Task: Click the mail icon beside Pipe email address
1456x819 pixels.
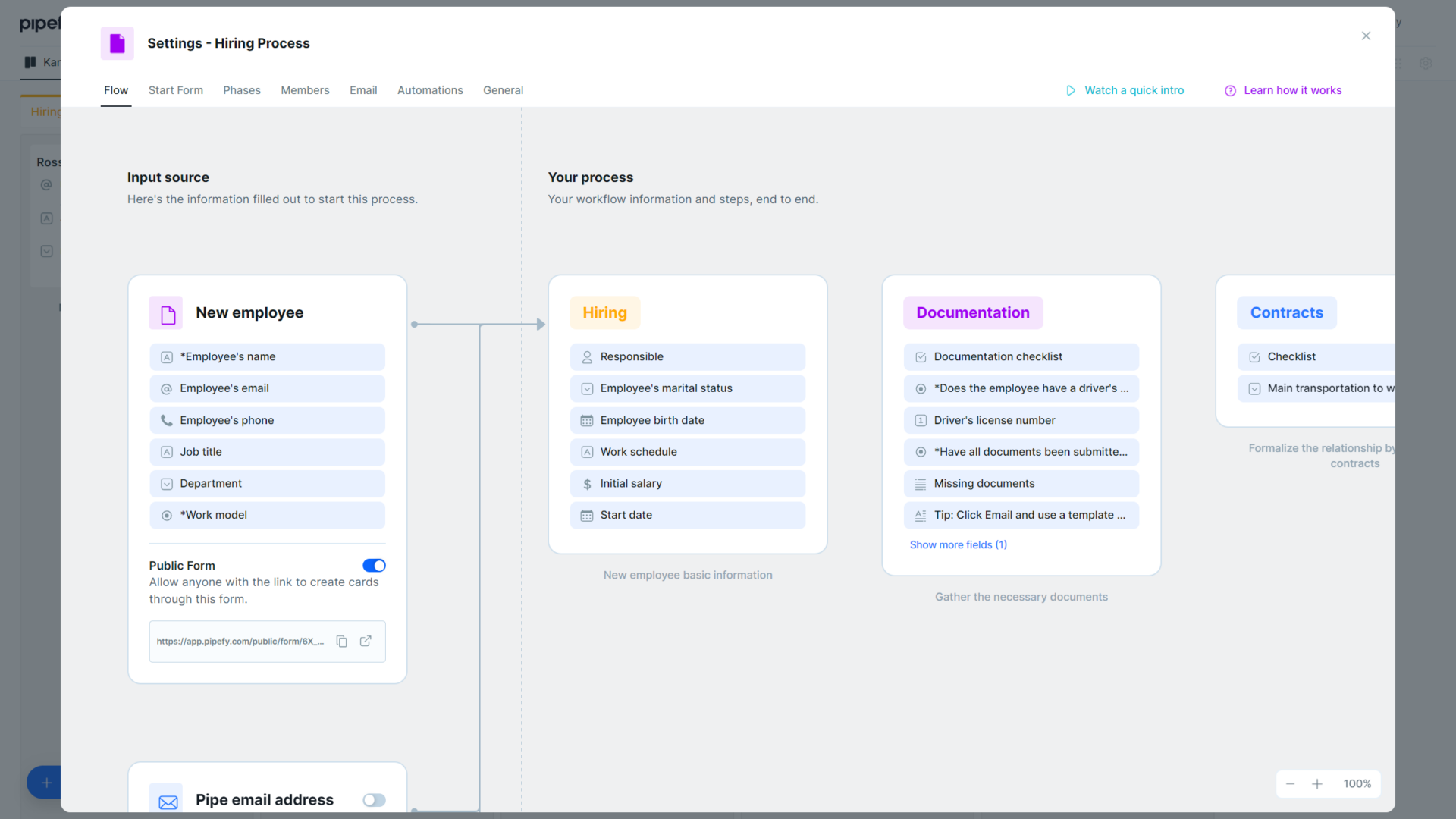Action: click(x=167, y=799)
